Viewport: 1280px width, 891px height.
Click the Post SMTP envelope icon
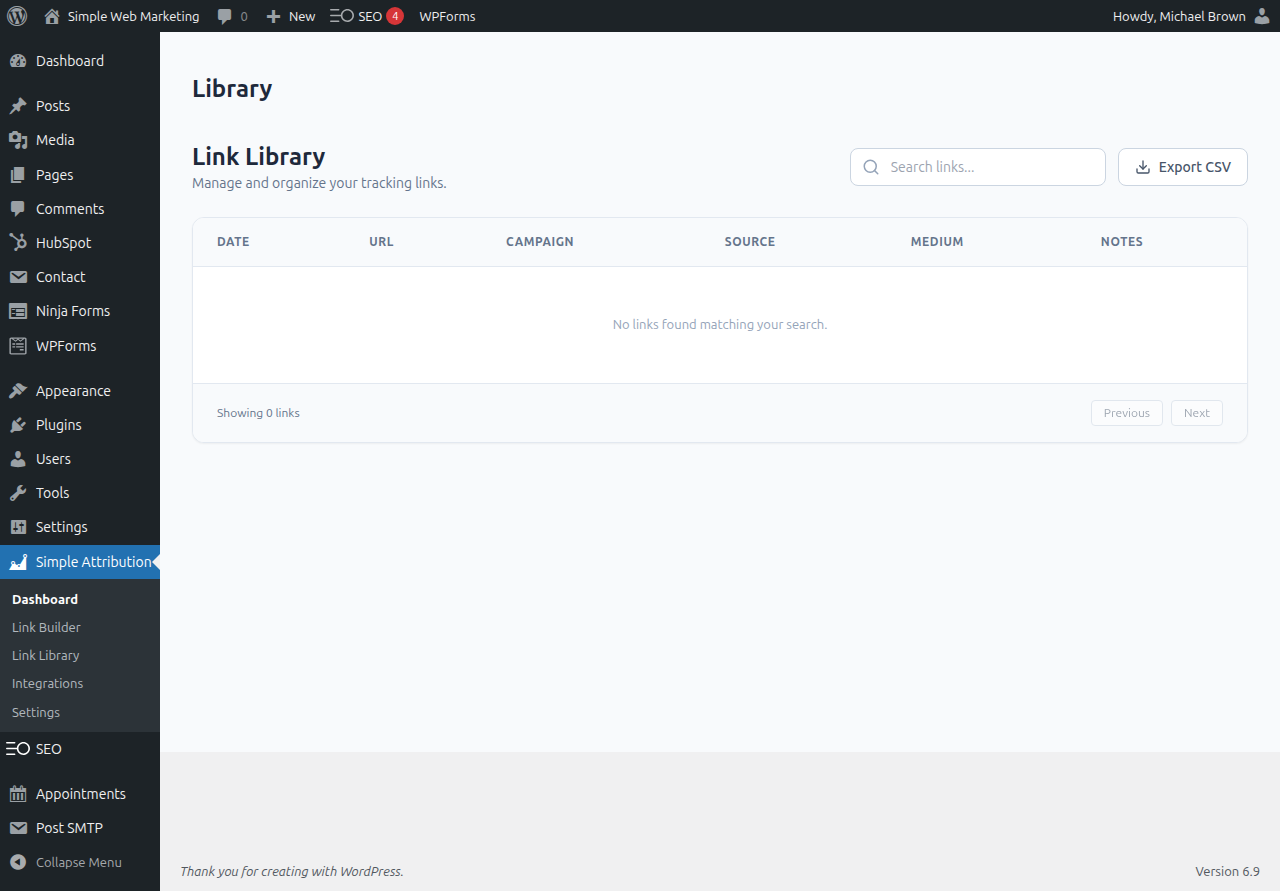coord(18,827)
